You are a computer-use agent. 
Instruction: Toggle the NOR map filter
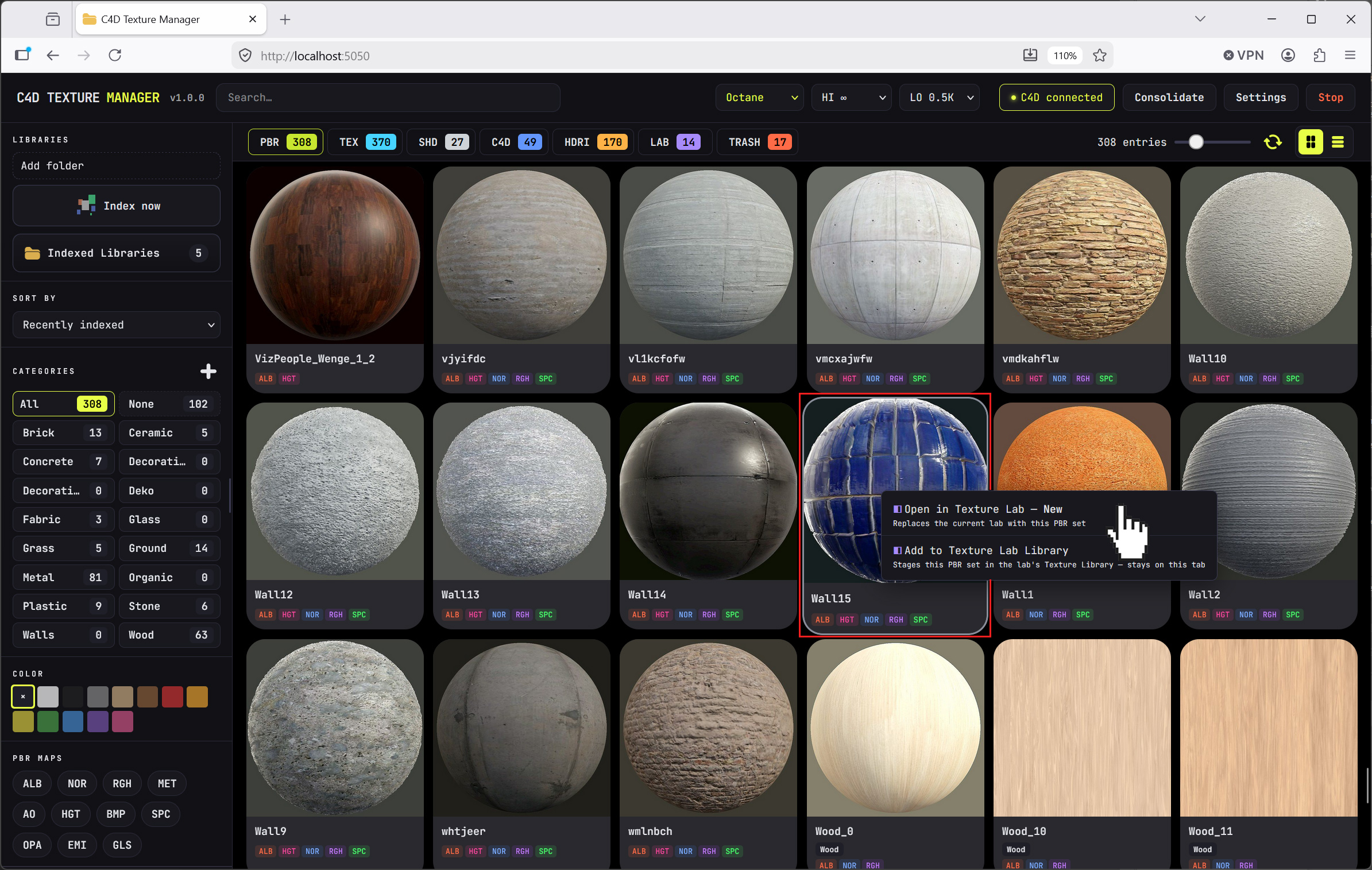click(x=77, y=784)
